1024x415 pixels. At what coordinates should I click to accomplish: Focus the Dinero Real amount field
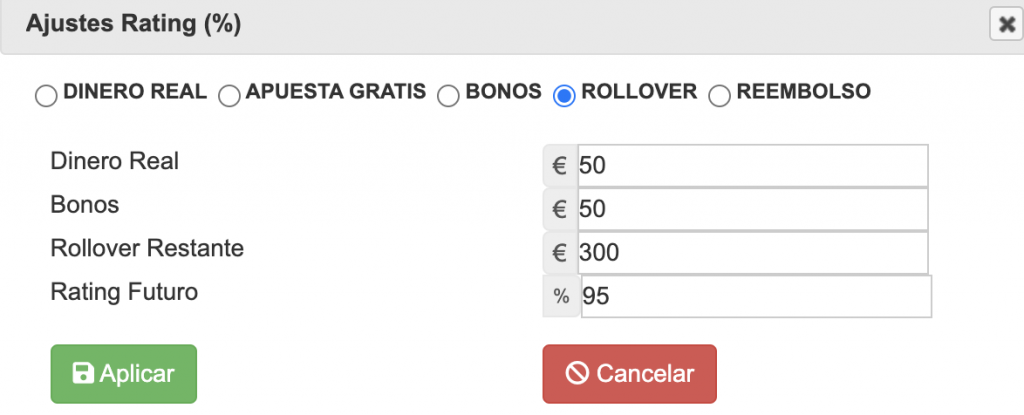752,166
